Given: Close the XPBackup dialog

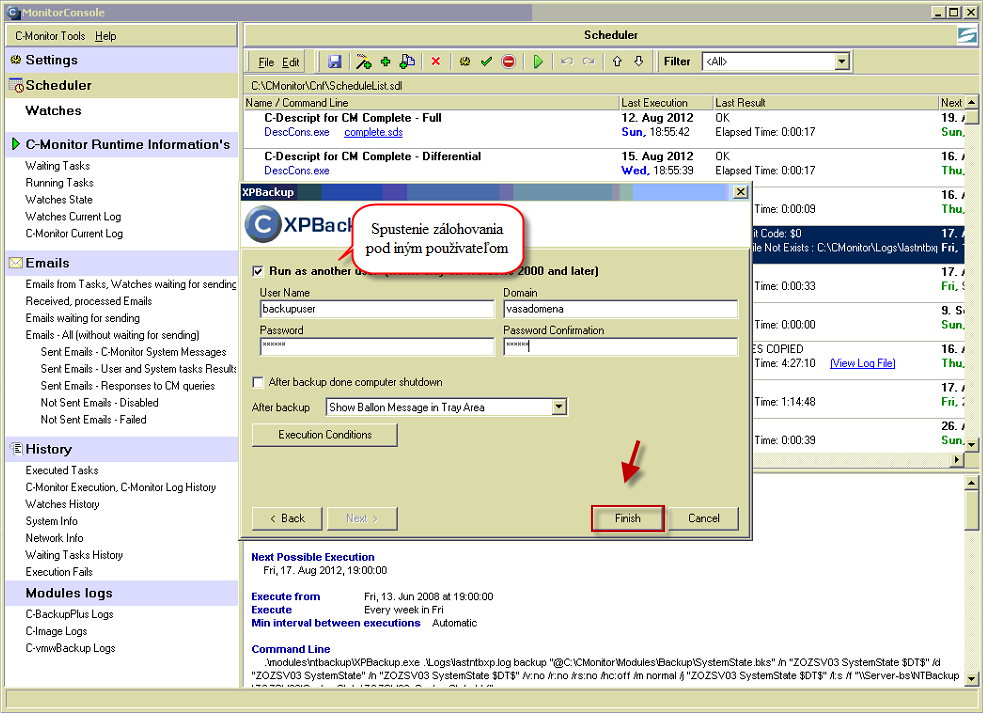Looking at the screenshot, I should (740, 192).
